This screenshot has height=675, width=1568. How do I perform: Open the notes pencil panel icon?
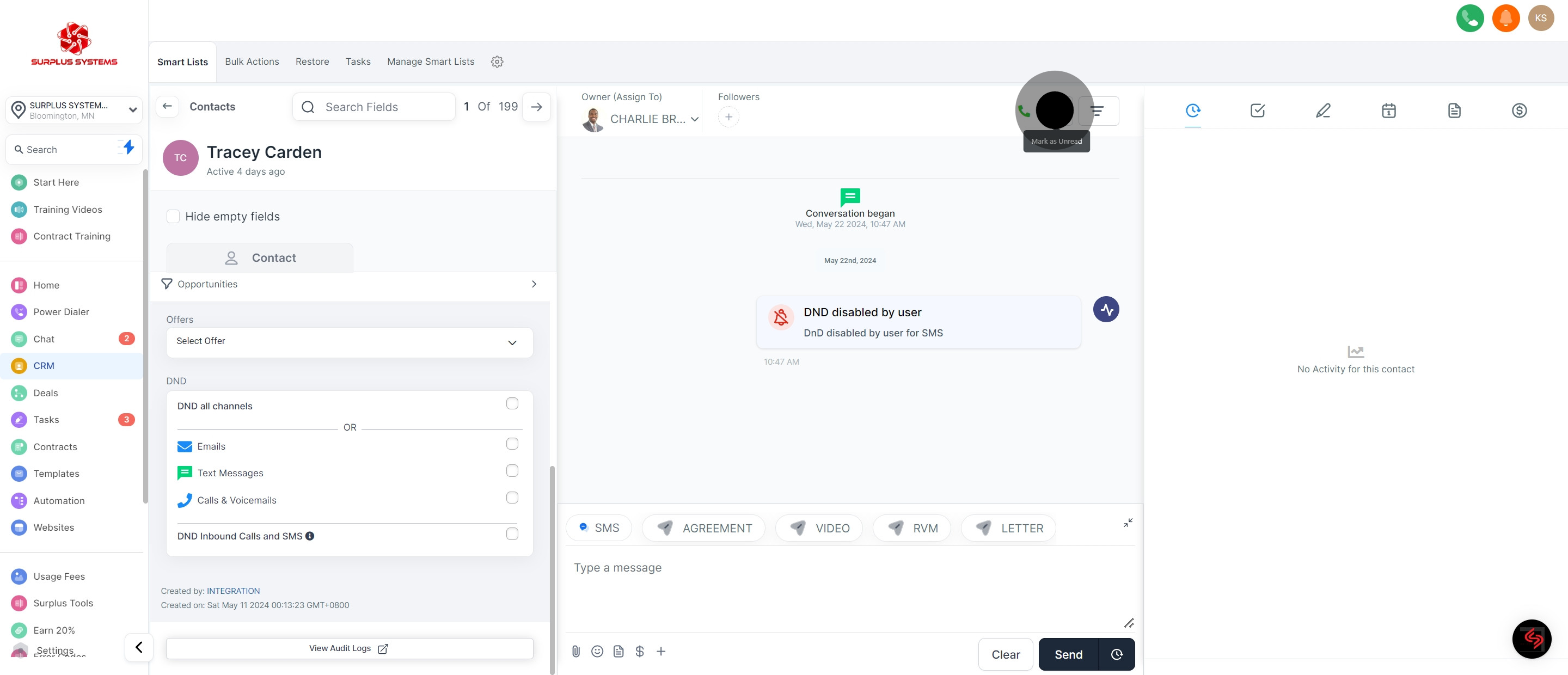(1322, 111)
